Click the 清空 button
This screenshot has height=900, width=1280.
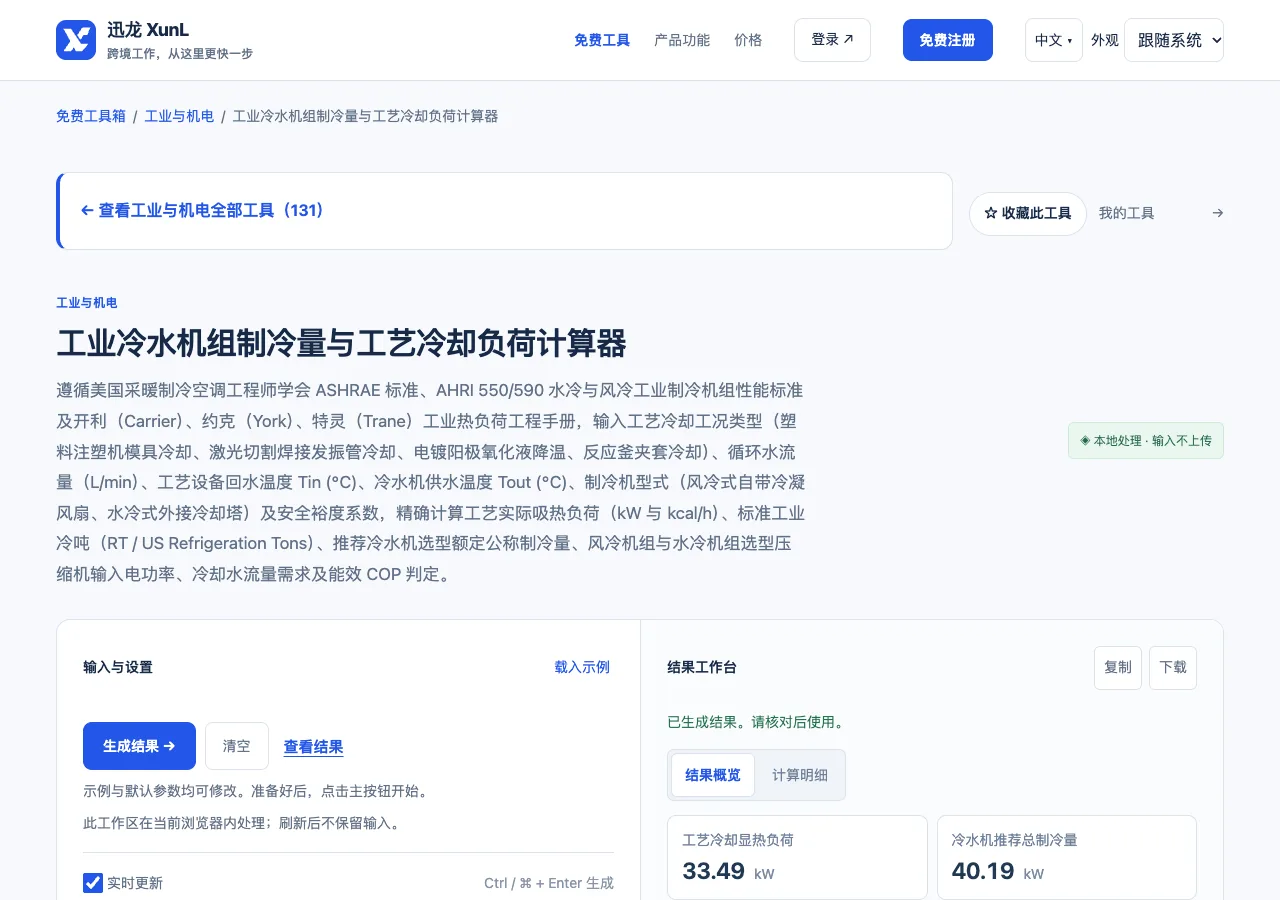tap(237, 746)
